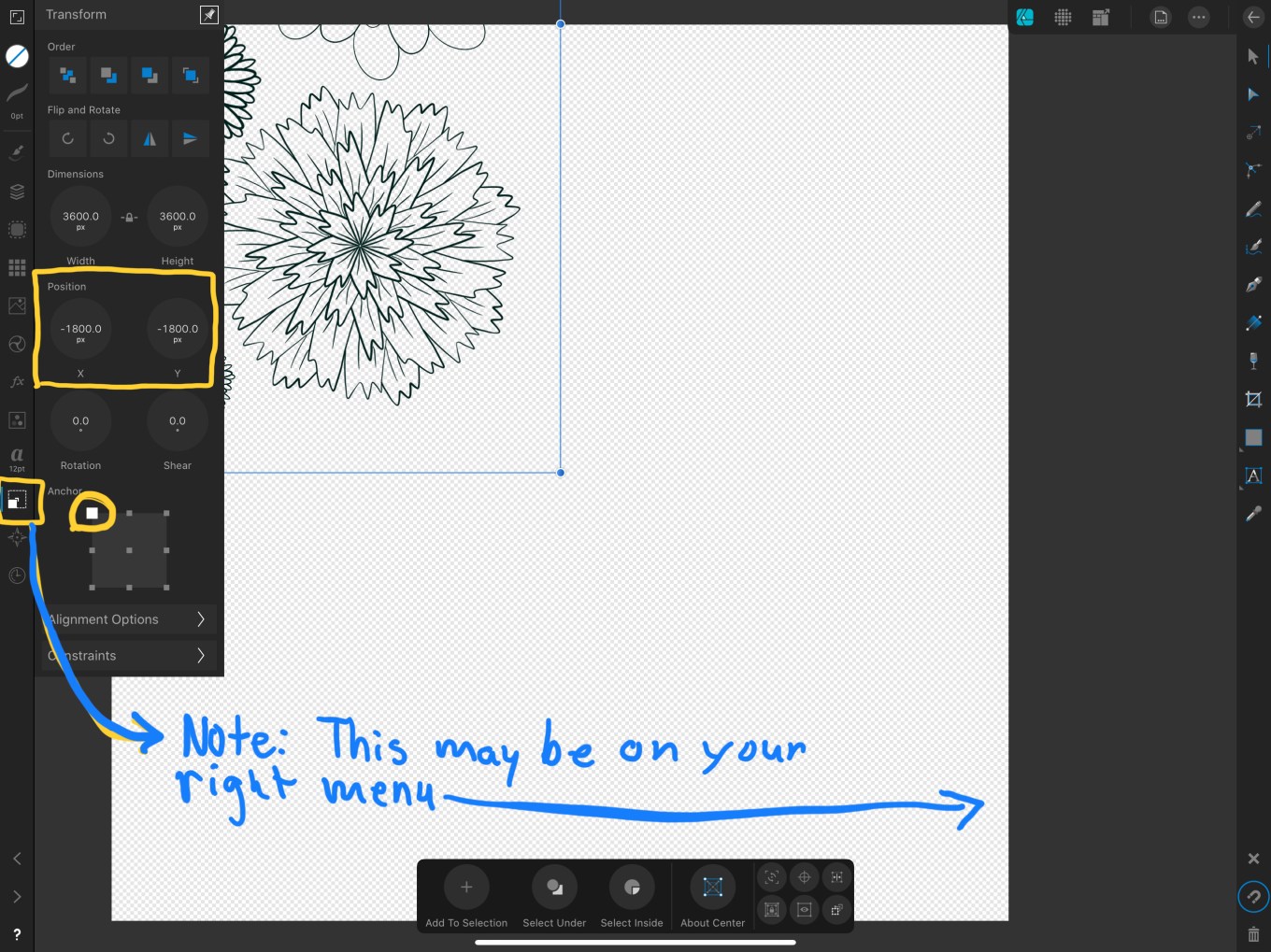1271x952 pixels.
Task: Toggle snapping with the magnet icon
Action: [1253, 896]
